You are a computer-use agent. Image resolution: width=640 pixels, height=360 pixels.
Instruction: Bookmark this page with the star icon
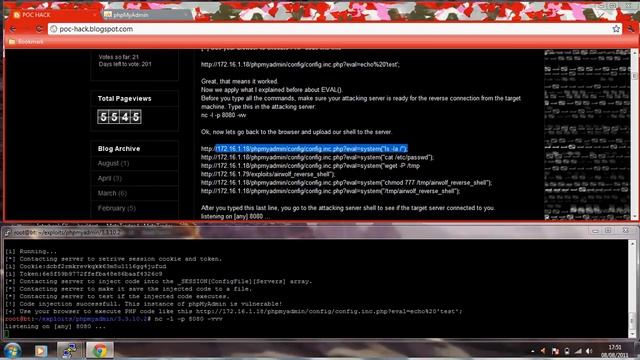point(616,29)
